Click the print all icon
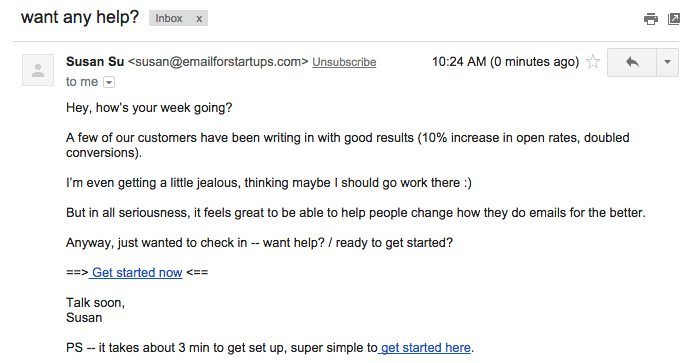The width and height of the screenshot is (690, 363). pos(651,19)
